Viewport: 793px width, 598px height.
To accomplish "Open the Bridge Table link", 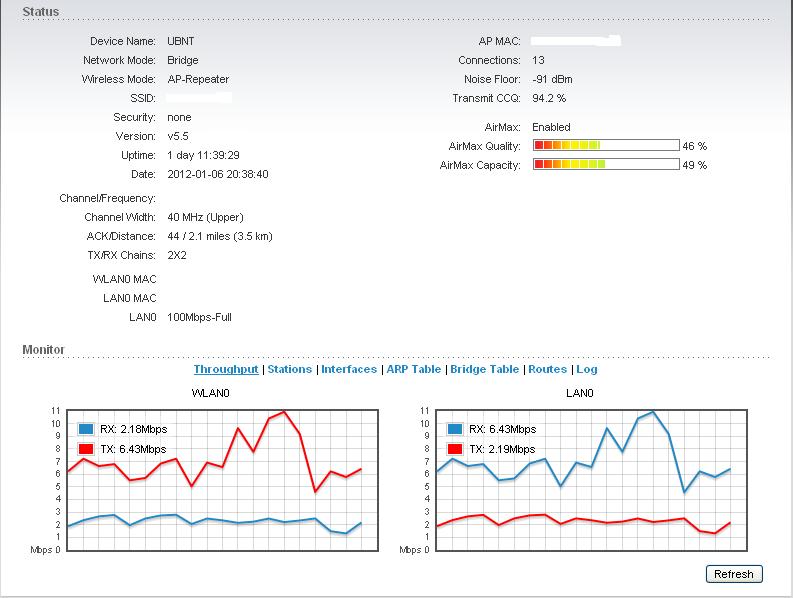I will pos(485,369).
